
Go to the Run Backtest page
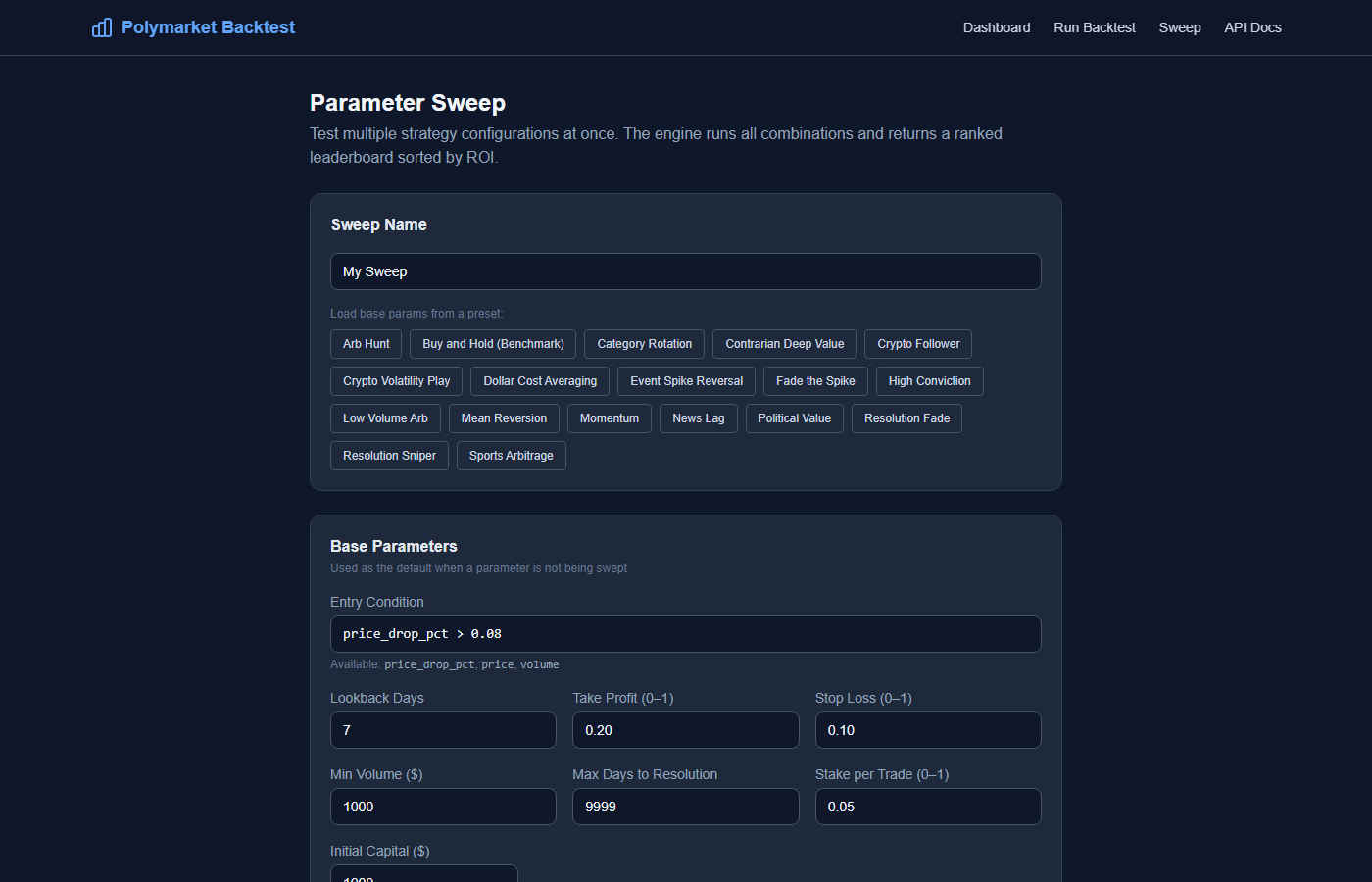point(1095,27)
